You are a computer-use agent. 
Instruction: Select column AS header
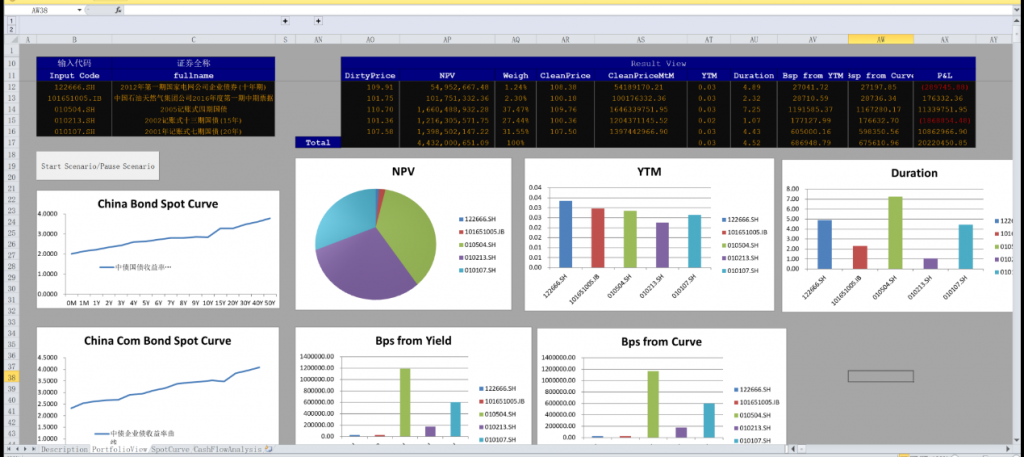point(640,40)
